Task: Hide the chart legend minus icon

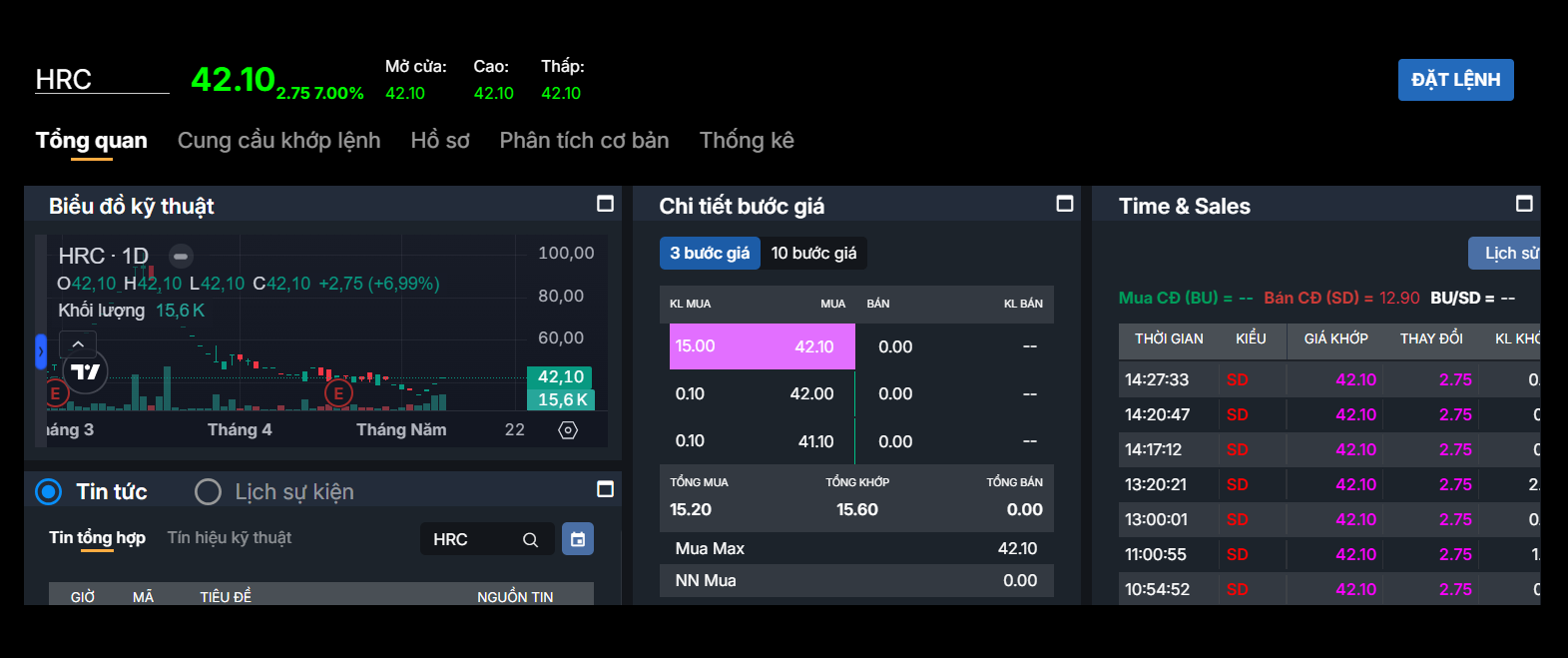Action: (x=181, y=257)
